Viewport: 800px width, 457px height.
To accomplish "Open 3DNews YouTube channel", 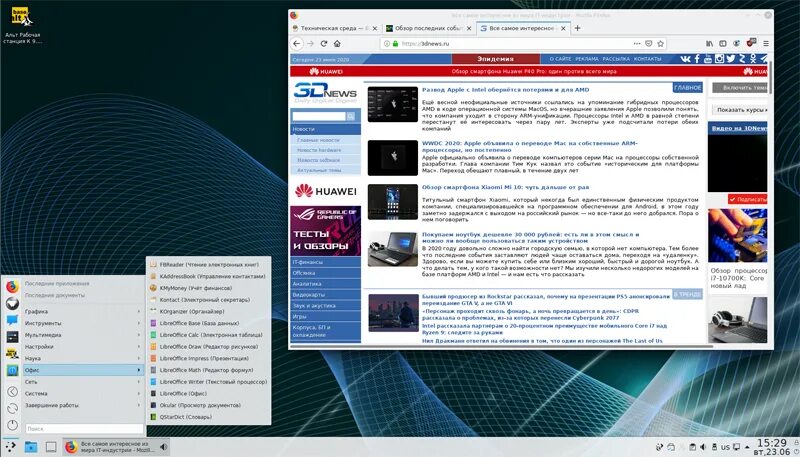I will coord(708,59).
